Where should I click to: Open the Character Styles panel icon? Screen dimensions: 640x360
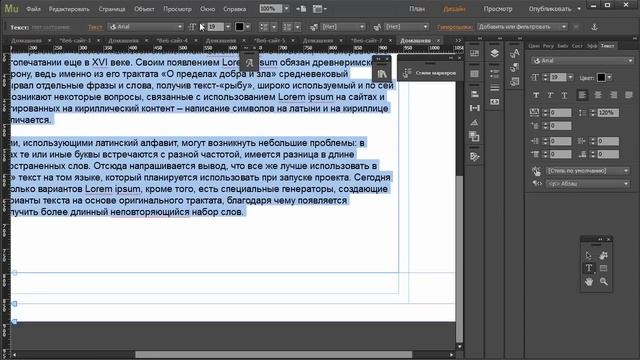[514, 53]
